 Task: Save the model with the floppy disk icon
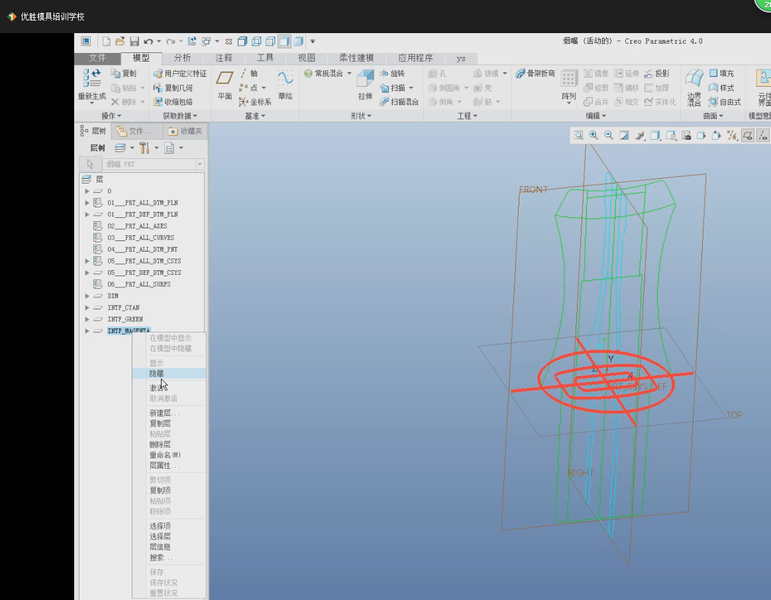click(x=134, y=41)
